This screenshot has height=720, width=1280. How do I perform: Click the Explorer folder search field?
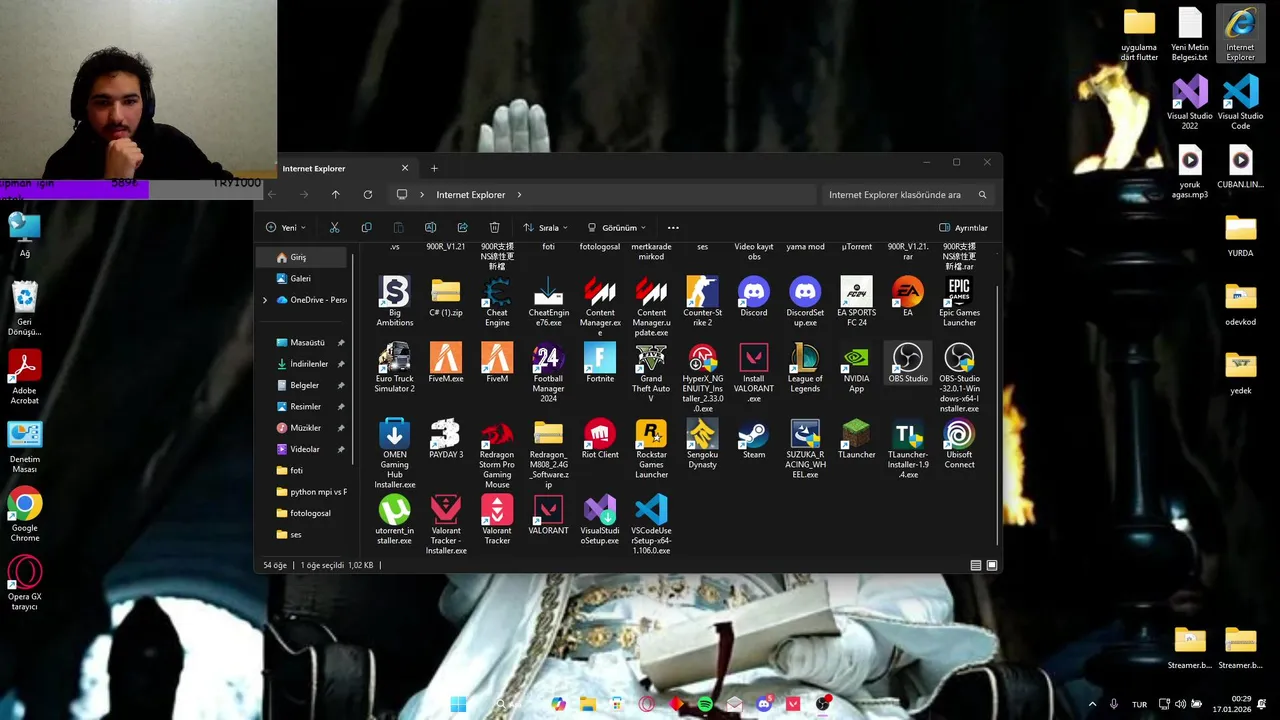click(906, 195)
